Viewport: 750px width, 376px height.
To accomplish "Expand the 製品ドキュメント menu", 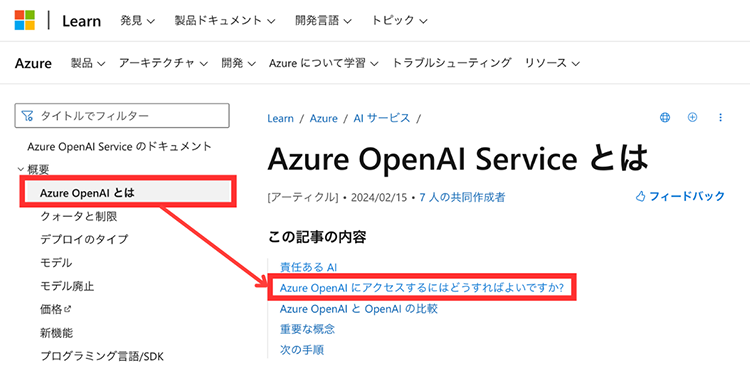I will pyautogui.click(x=225, y=21).
